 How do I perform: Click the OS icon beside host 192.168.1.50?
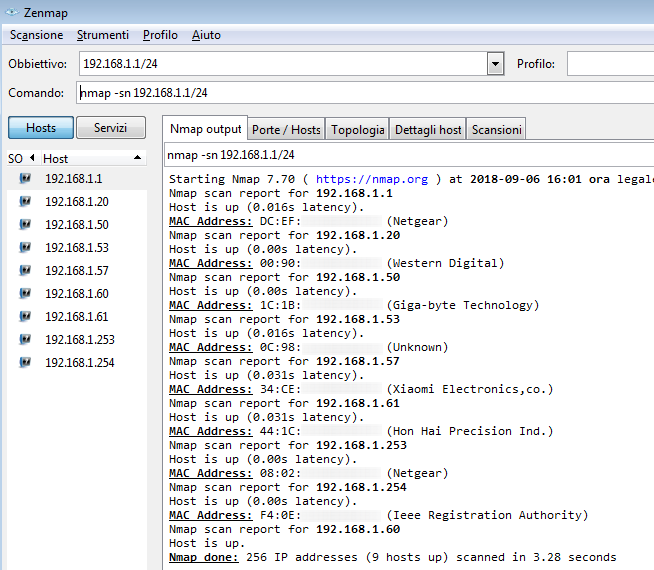point(25,224)
